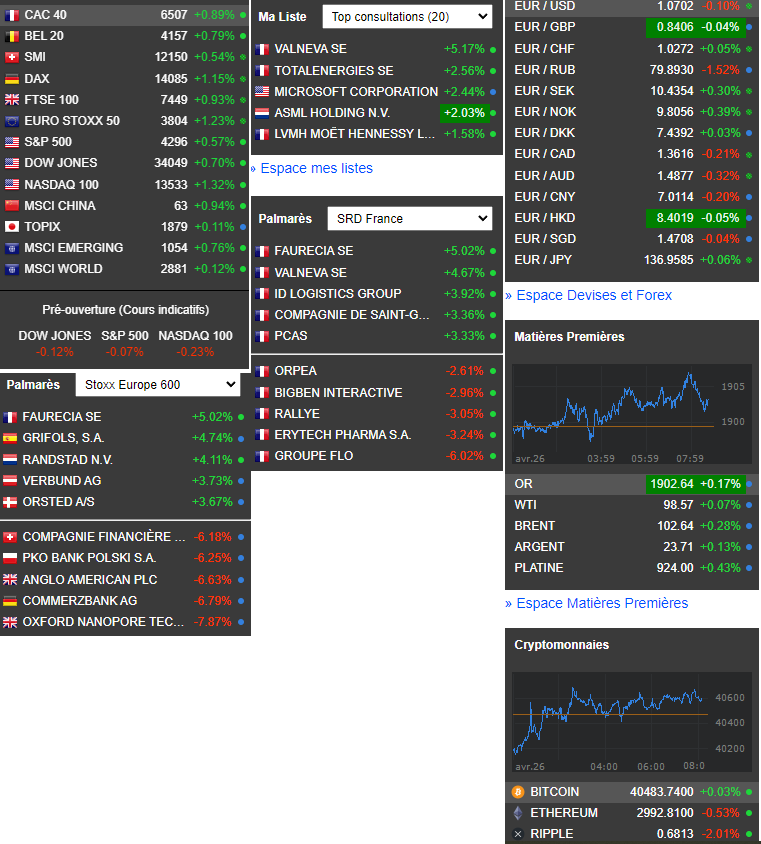Click the German flag beside DAX
Image resolution: width=761 pixels, height=844 pixels.
coord(12,79)
